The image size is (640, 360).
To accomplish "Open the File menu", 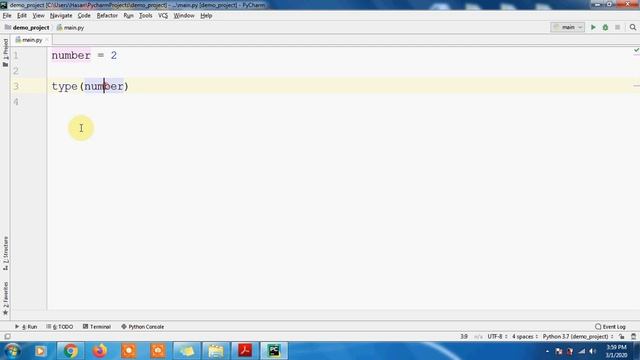I will 7,16.
